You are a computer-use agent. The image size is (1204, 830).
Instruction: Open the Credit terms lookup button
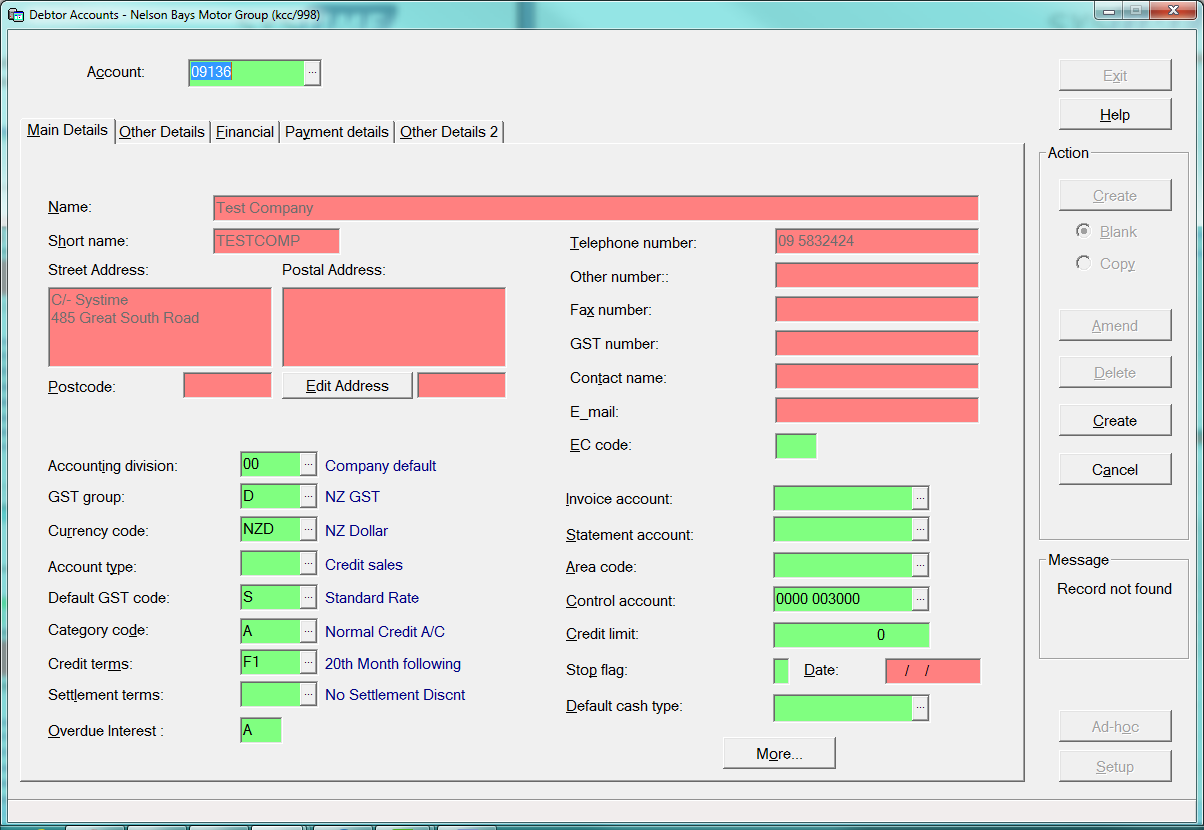pyautogui.click(x=308, y=663)
